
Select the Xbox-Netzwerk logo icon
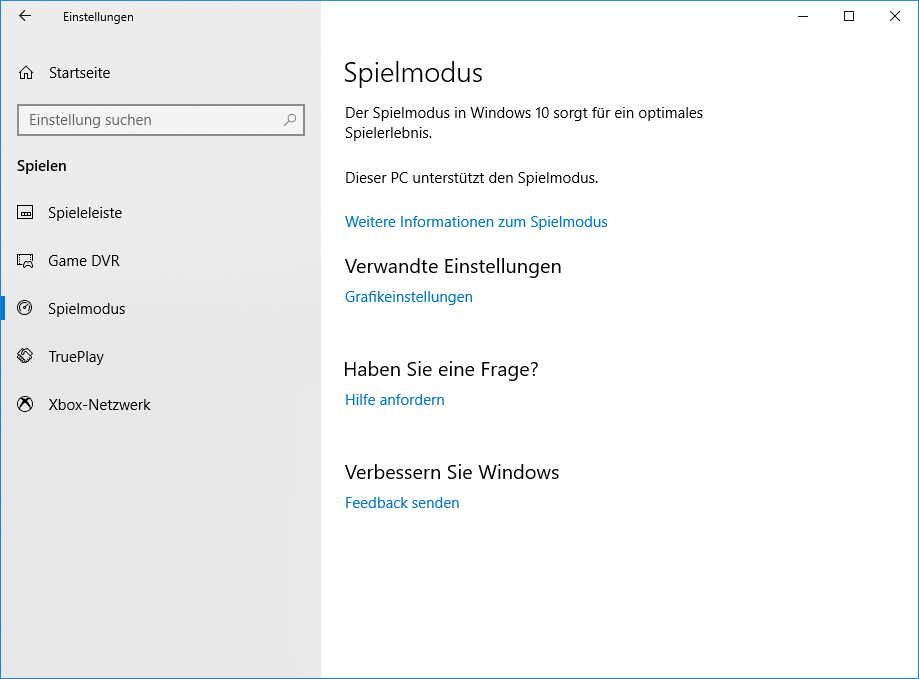(25, 404)
